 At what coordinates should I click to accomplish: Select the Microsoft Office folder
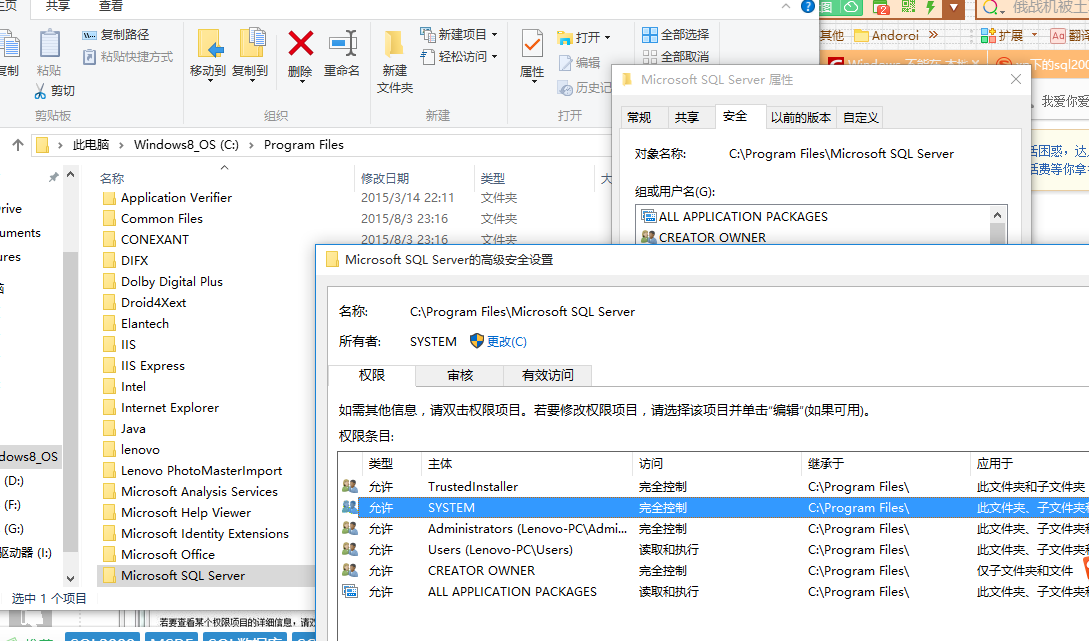(167, 555)
